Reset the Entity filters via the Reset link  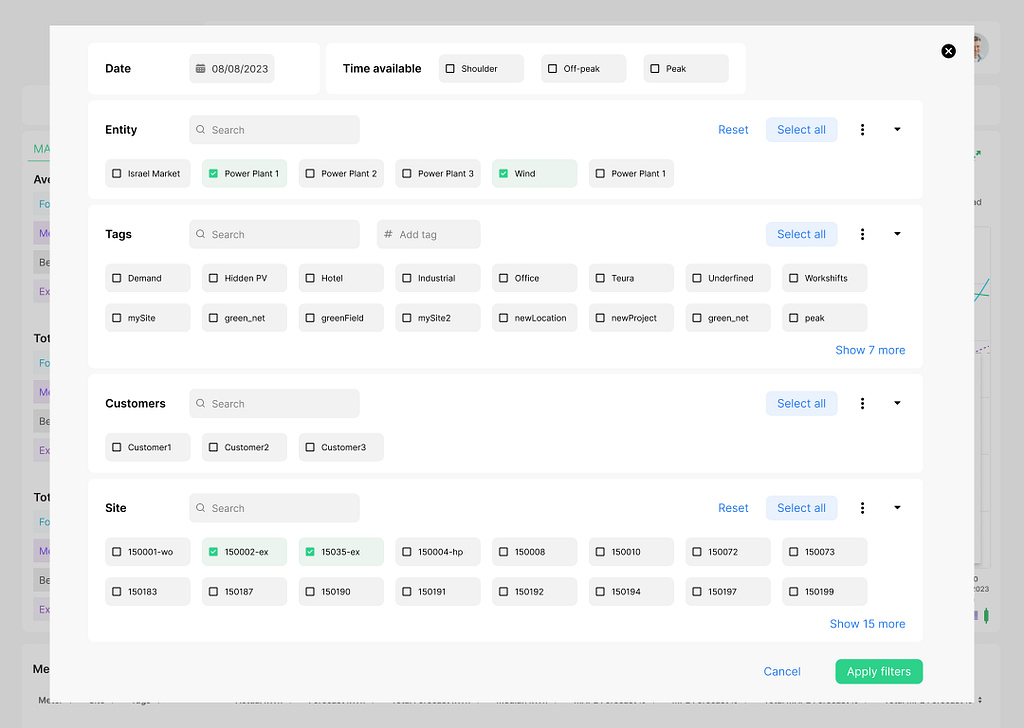point(733,129)
